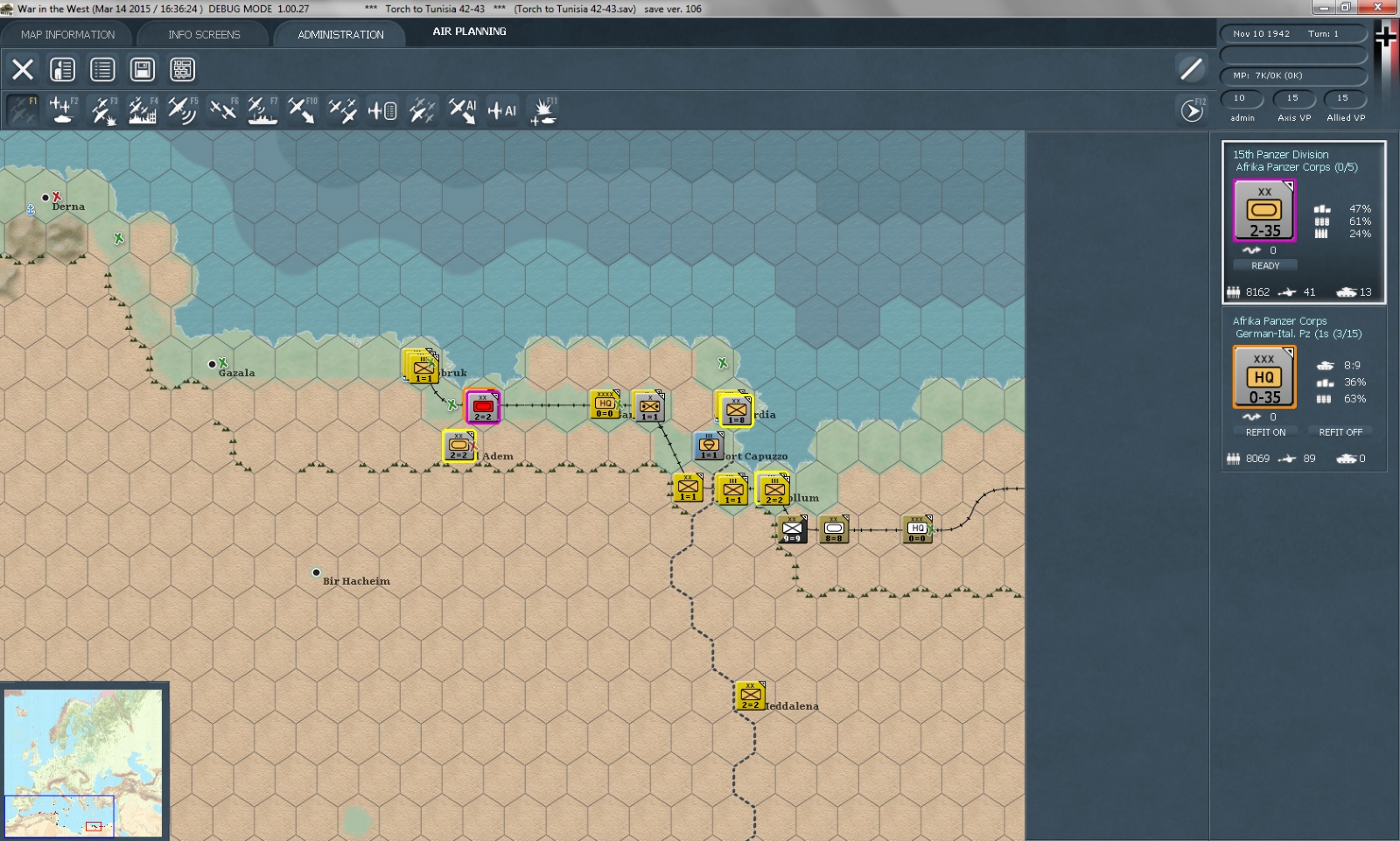Screen dimensions: 1400x841
Task: Click the German cross side indicator
Action: [1386, 39]
